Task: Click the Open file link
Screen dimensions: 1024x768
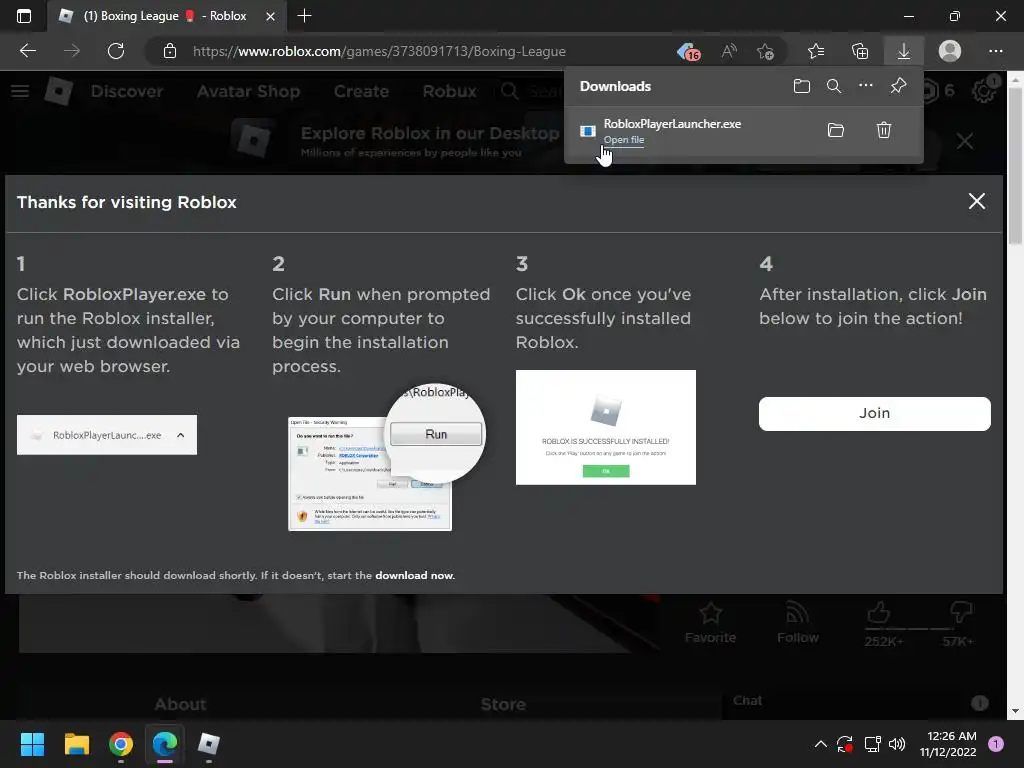Action: [x=624, y=140]
